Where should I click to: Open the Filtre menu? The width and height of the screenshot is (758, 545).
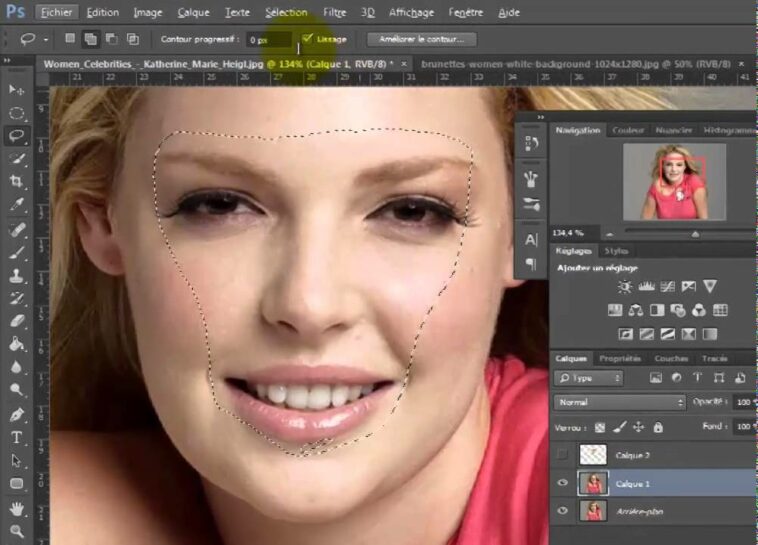(x=335, y=13)
